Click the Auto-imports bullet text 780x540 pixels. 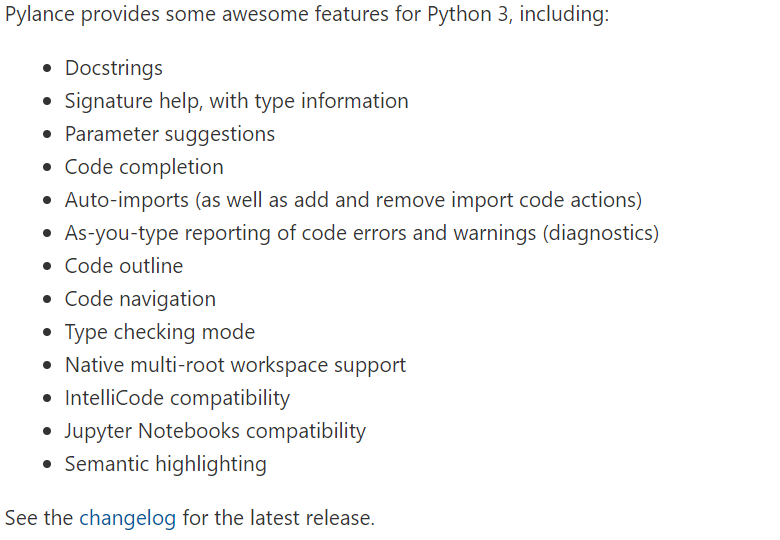pyautogui.click(x=354, y=200)
